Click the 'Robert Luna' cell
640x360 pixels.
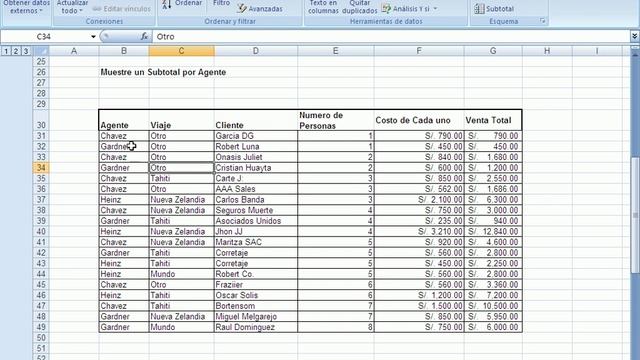coord(256,147)
